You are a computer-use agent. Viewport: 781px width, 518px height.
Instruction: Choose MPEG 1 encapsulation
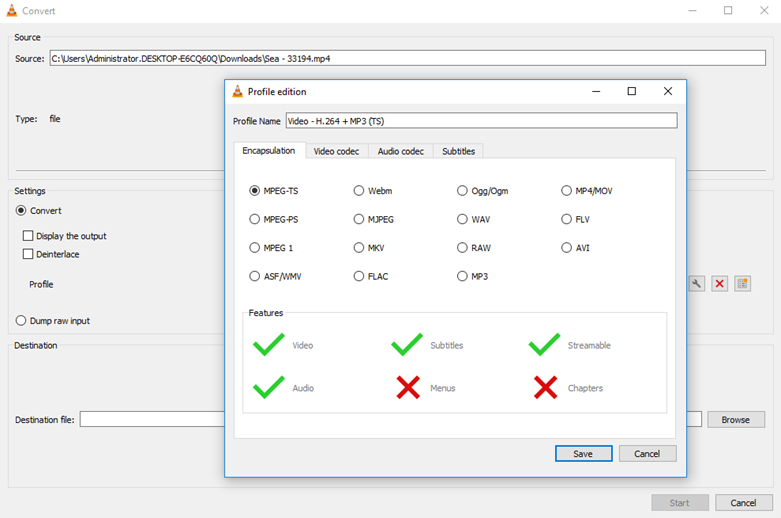(x=255, y=248)
